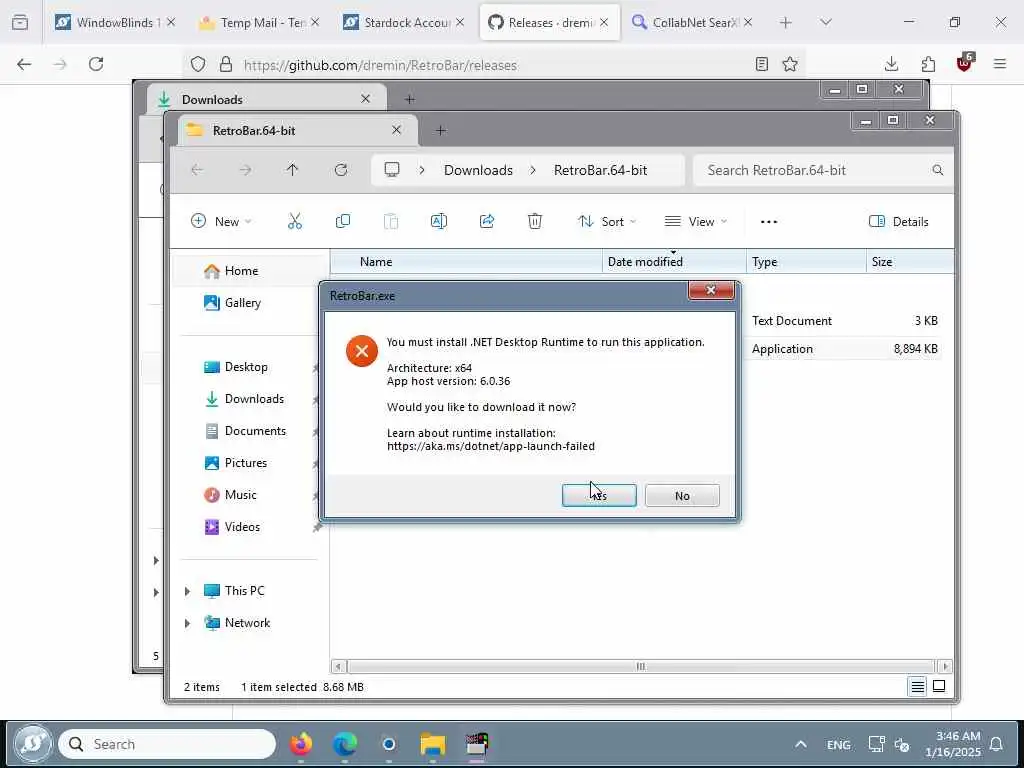Toggle the Details pane button
Image resolution: width=1024 pixels, height=768 pixels.
899,221
